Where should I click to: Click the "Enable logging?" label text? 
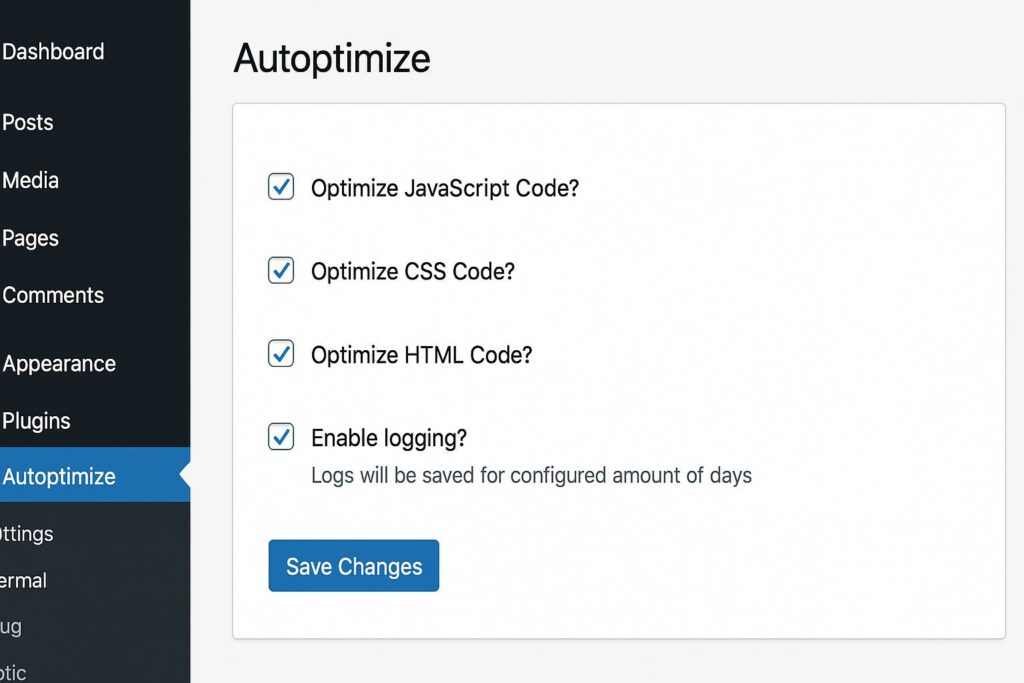coord(389,438)
